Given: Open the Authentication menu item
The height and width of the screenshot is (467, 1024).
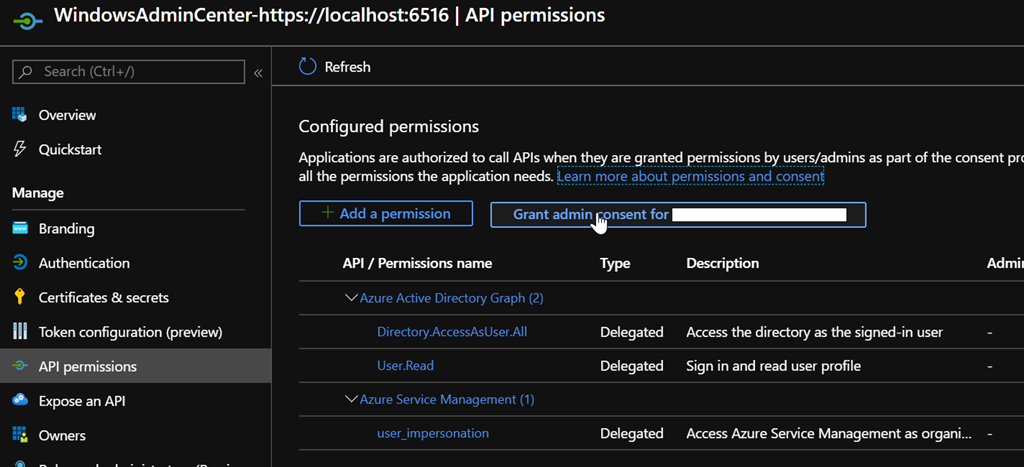Looking at the screenshot, I should pos(84,263).
